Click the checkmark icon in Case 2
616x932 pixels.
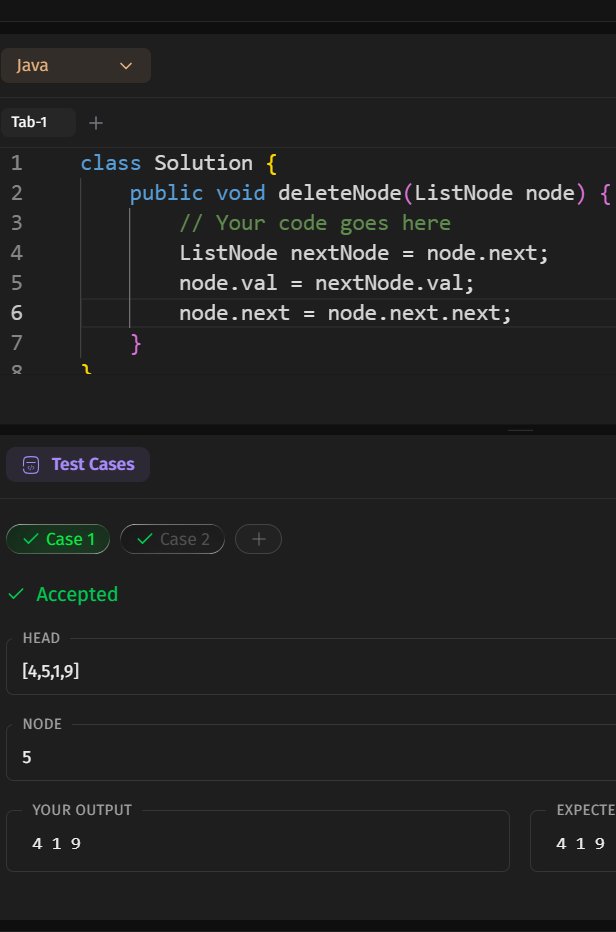coord(144,539)
